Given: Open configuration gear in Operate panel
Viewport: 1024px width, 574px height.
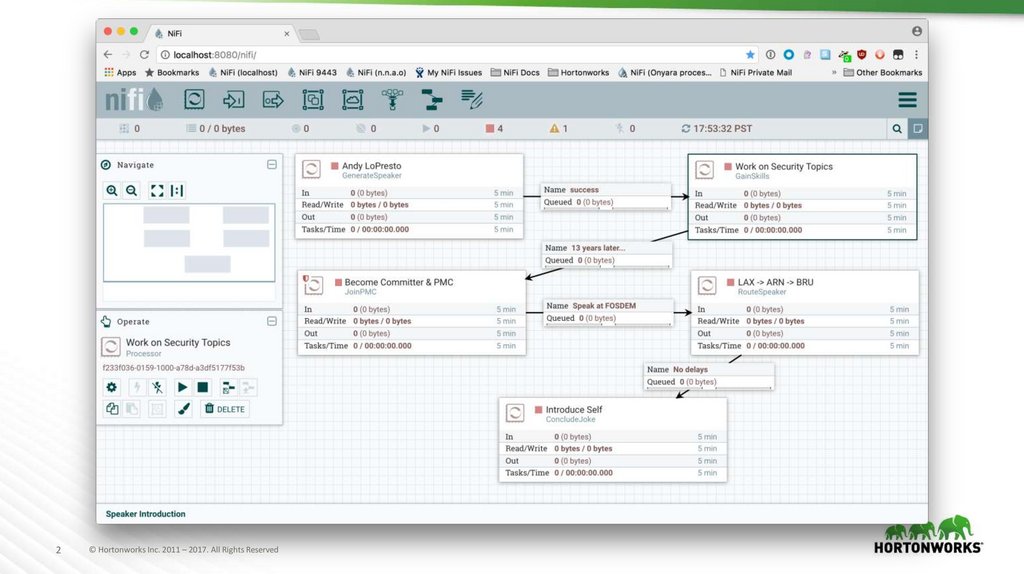Looking at the screenshot, I should click(x=112, y=387).
